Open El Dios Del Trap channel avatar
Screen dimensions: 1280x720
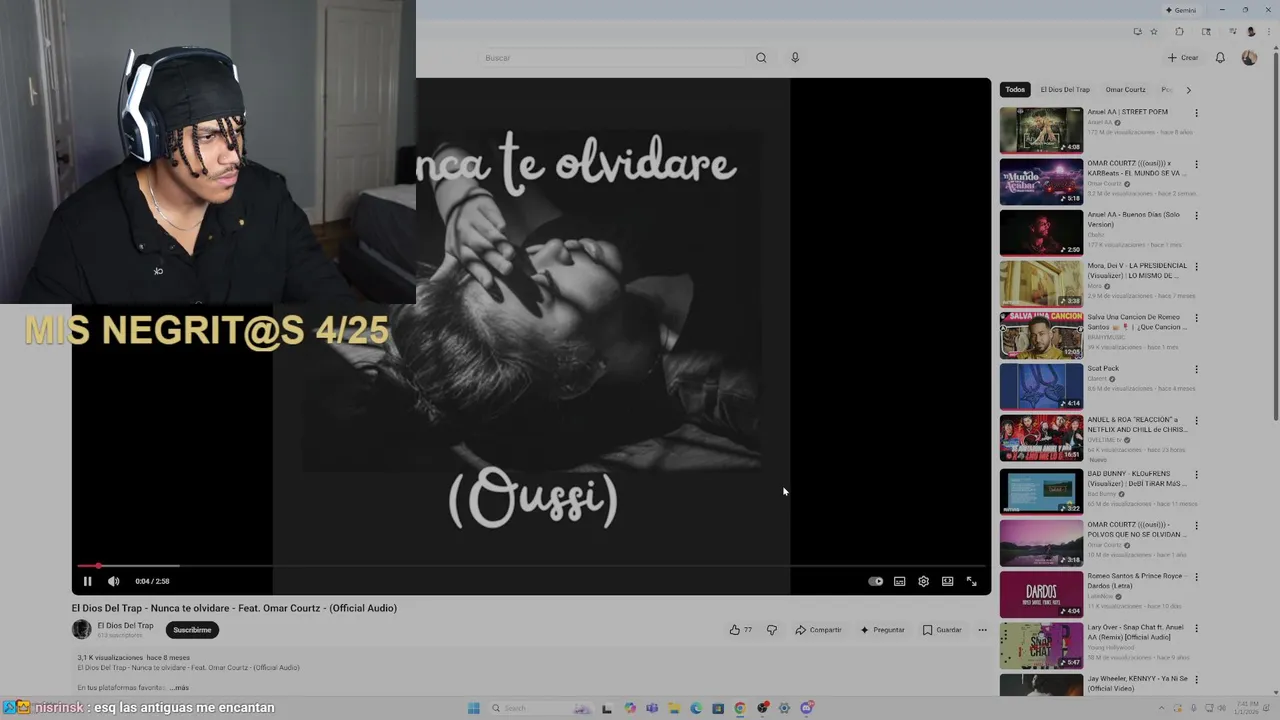81,630
